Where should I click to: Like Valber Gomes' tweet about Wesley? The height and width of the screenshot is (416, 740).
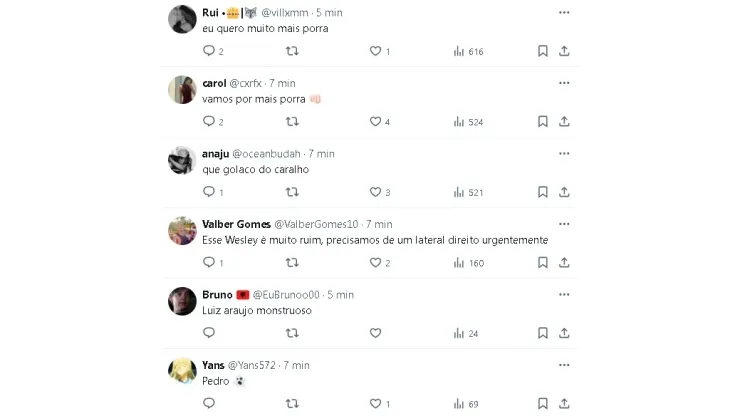pyautogui.click(x=376, y=262)
